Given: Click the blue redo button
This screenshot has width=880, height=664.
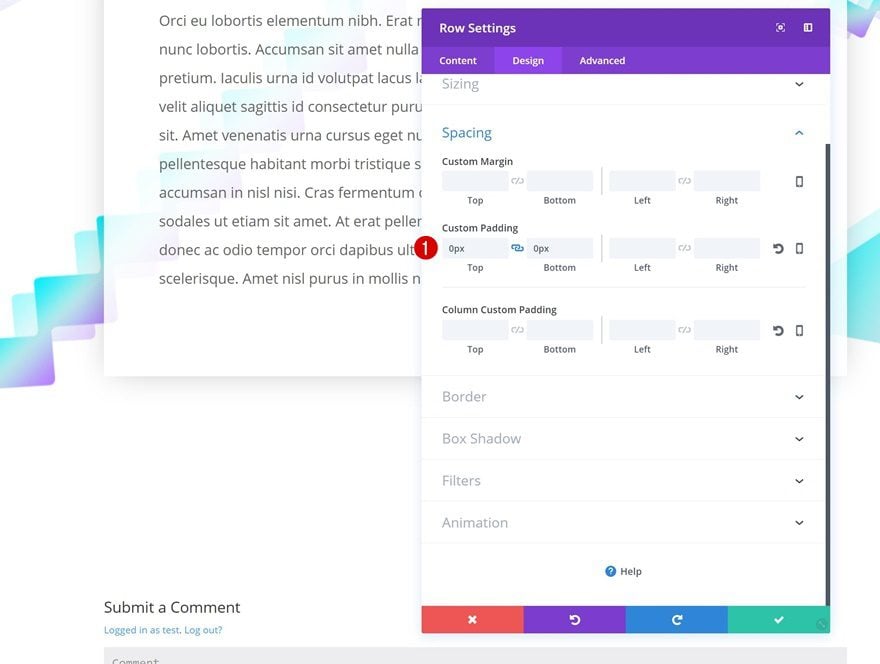Looking at the screenshot, I should [x=677, y=620].
